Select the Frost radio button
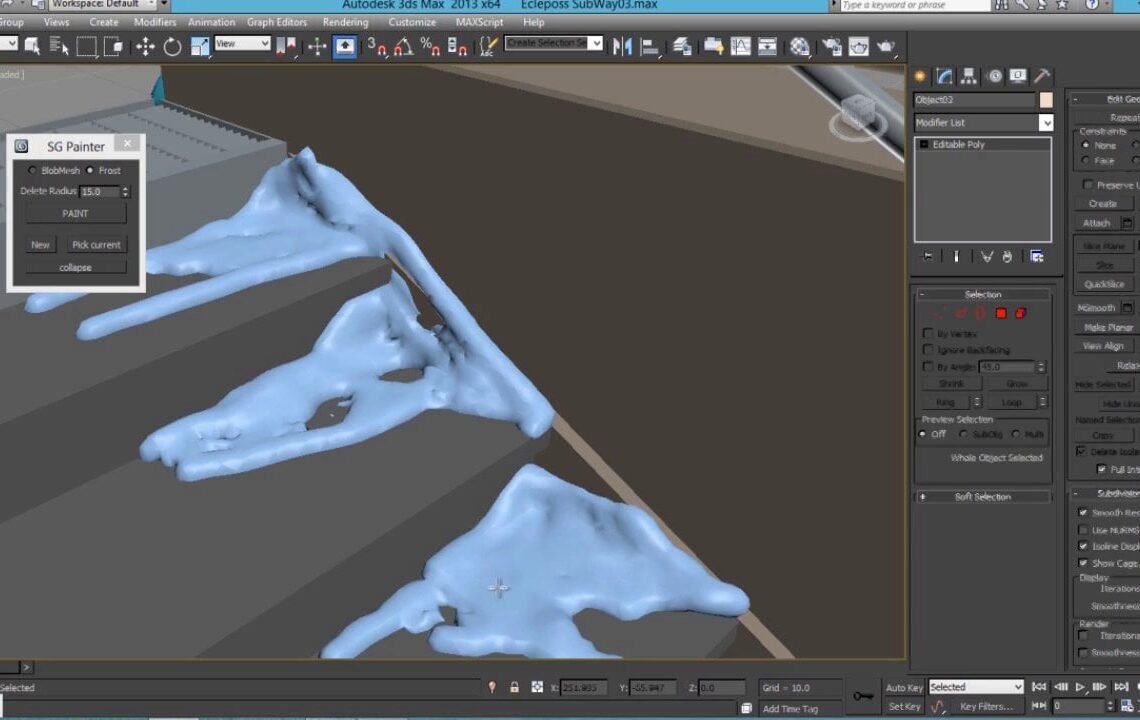1140x720 pixels. pos(90,171)
